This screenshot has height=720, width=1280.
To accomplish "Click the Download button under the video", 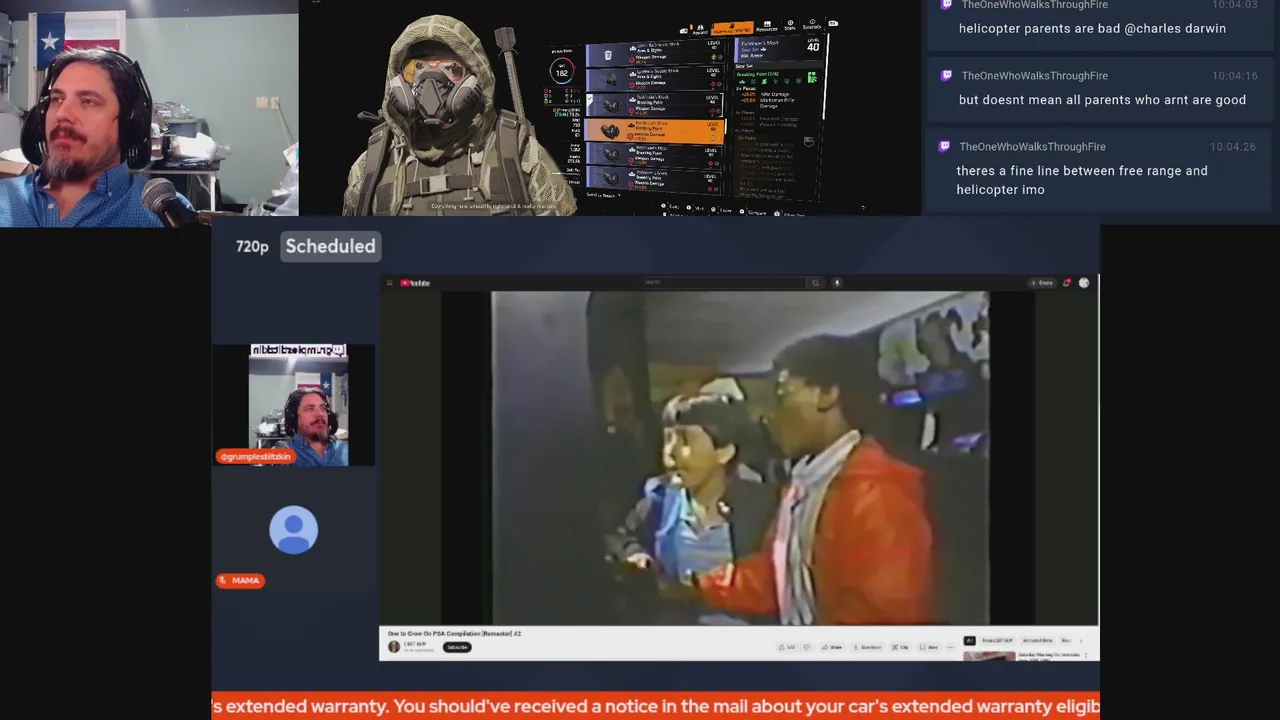I will (x=867, y=648).
